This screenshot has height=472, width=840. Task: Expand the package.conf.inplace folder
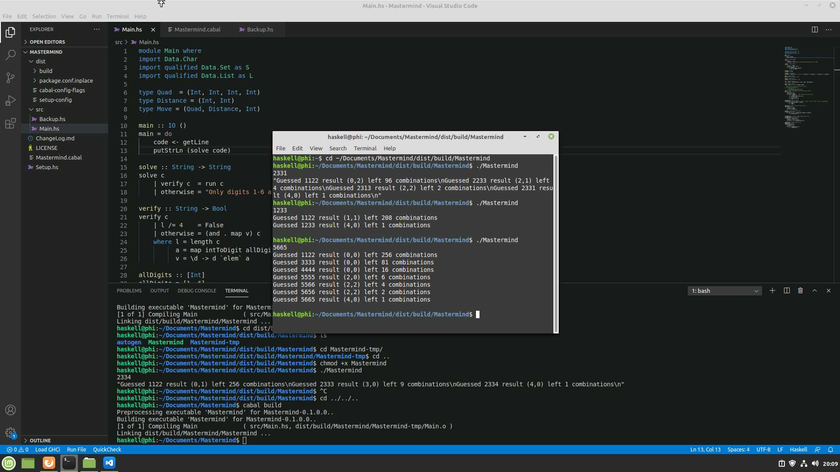(64, 80)
